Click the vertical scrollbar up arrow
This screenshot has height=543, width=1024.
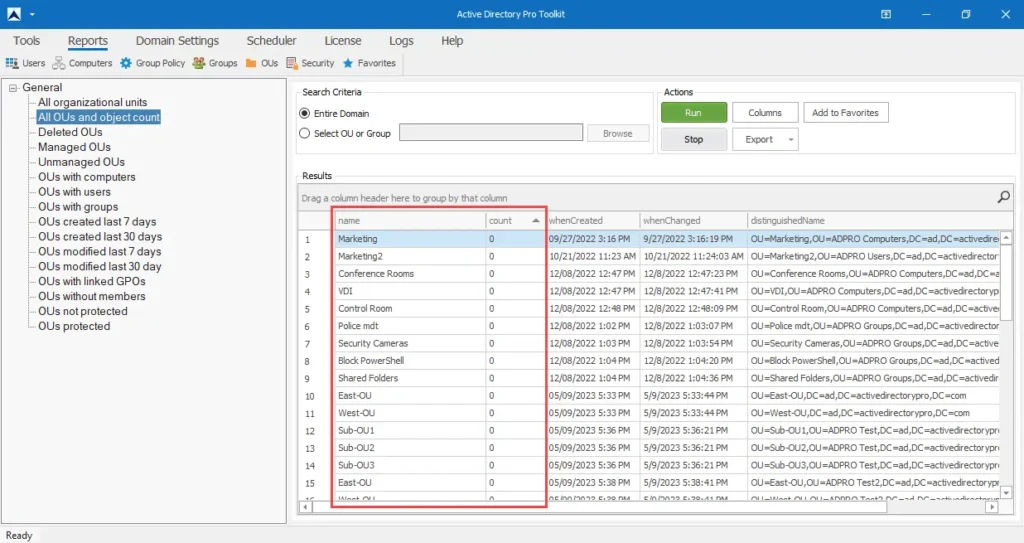click(1006, 238)
